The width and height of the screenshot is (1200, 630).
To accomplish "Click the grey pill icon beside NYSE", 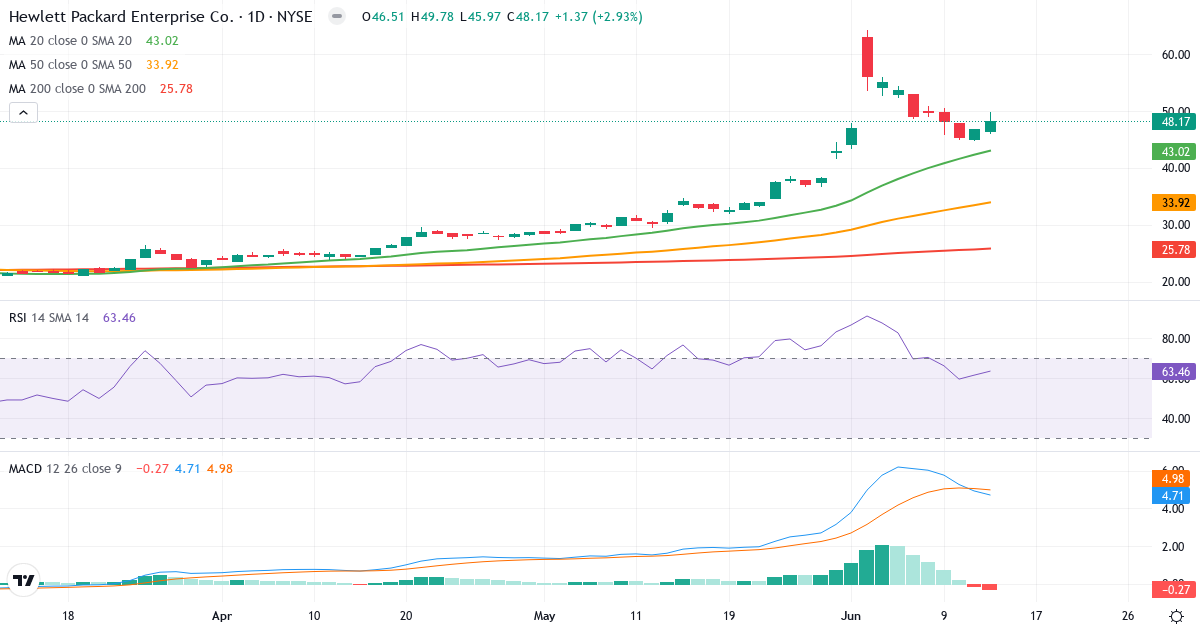I will [337, 17].
